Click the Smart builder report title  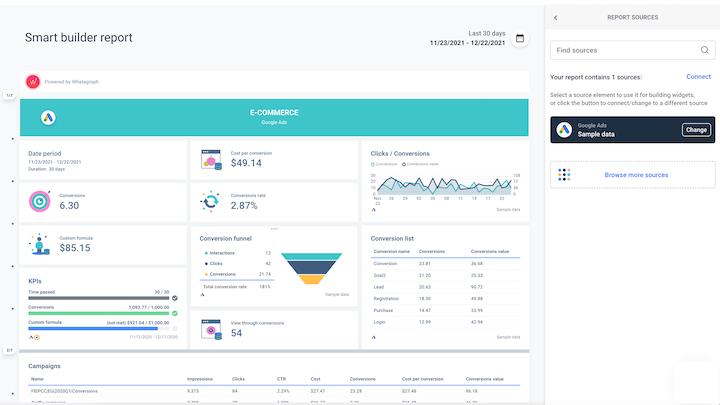click(x=78, y=38)
